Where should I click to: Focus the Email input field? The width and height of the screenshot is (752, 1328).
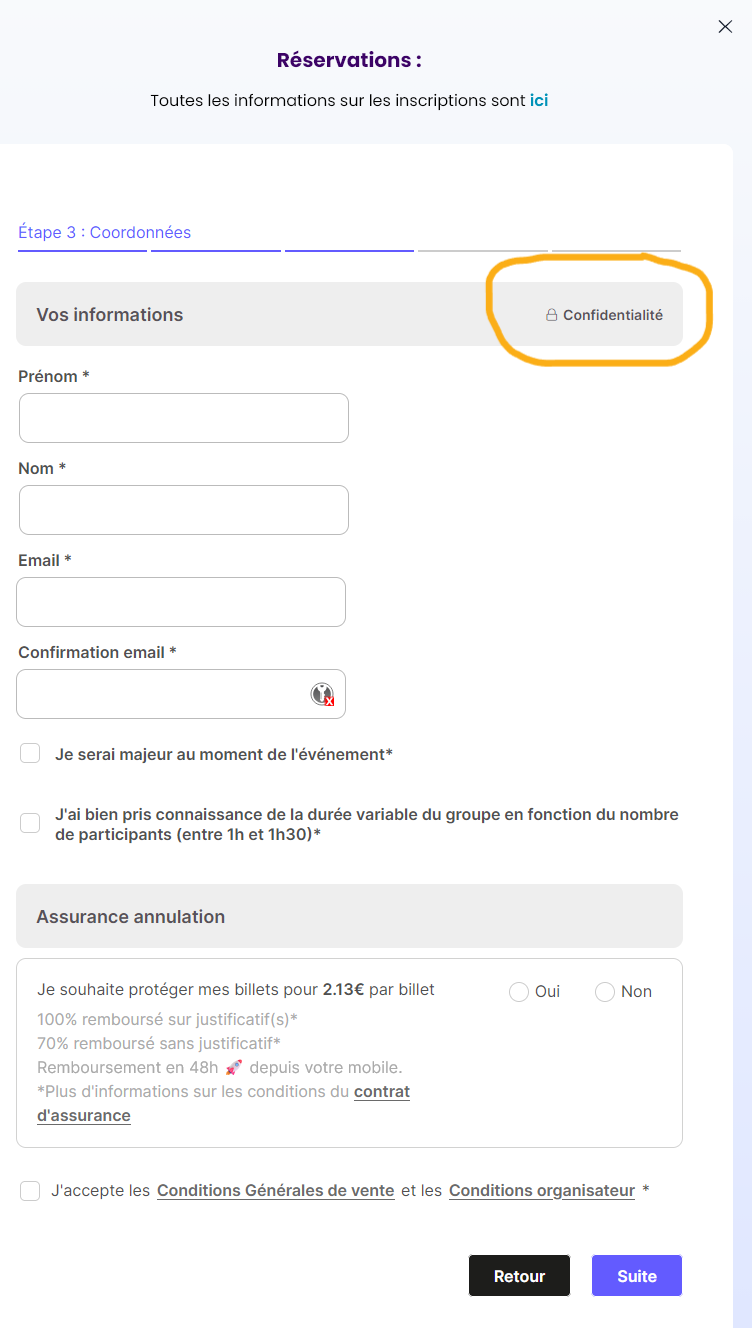click(x=180, y=601)
